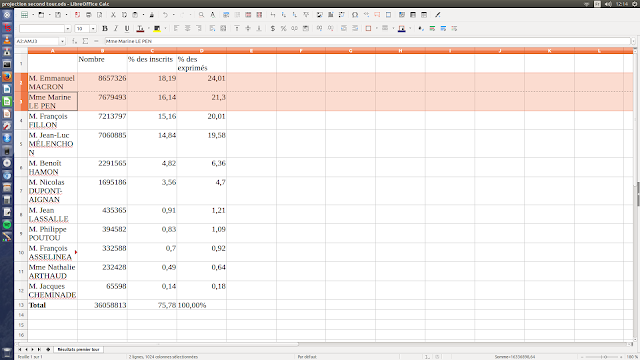This screenshot has height=360, width=640.
Task: Open the font name dropdown
Action: click(68, 29)
